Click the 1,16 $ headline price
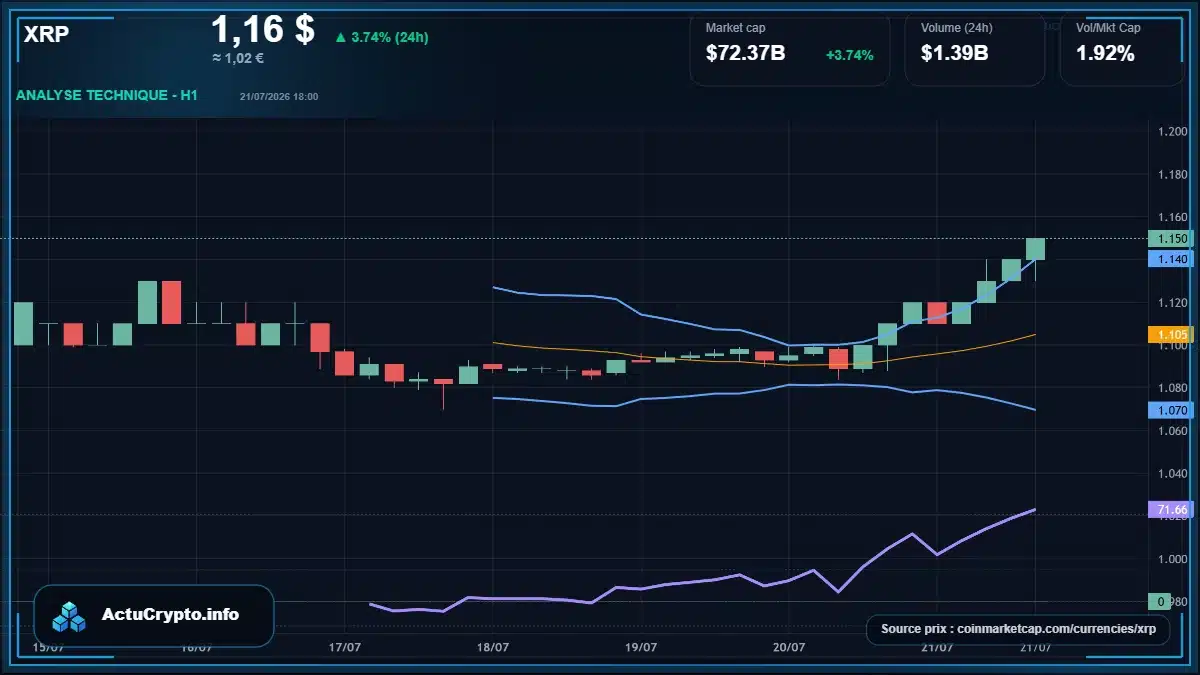This screenshot has height=675, width=1200. 263,28
